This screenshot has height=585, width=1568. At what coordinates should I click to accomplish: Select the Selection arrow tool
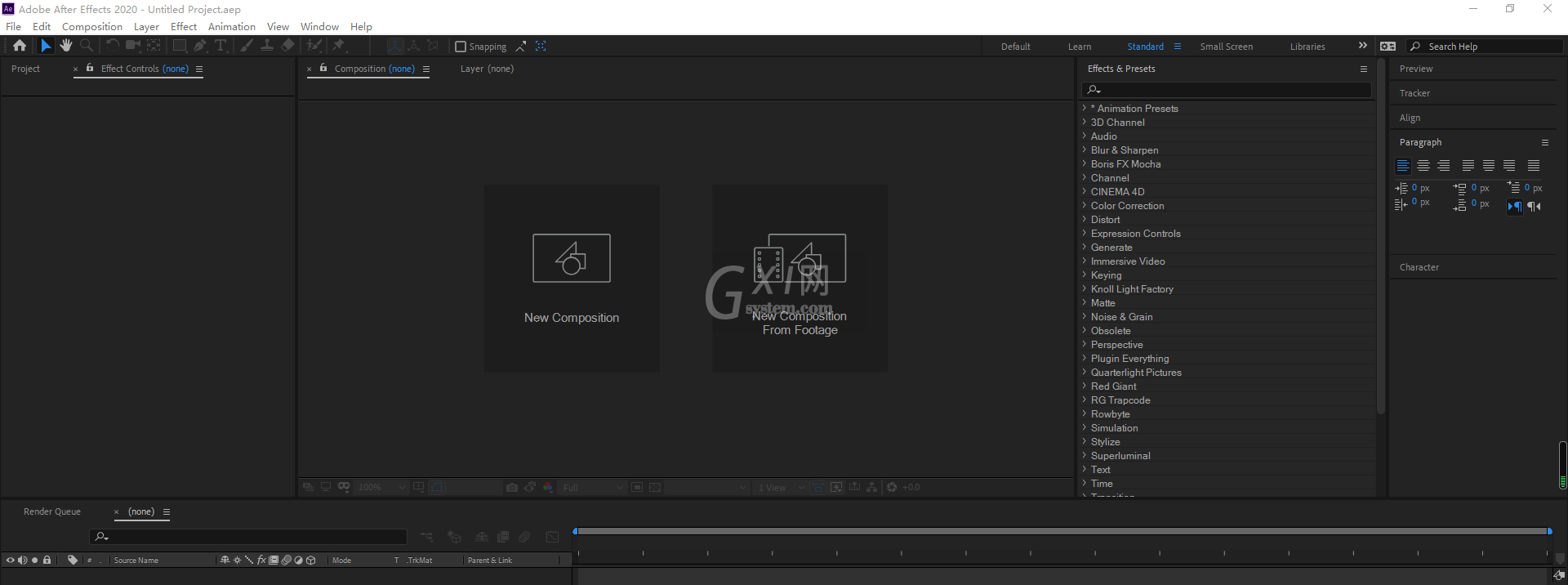point(46,46)
